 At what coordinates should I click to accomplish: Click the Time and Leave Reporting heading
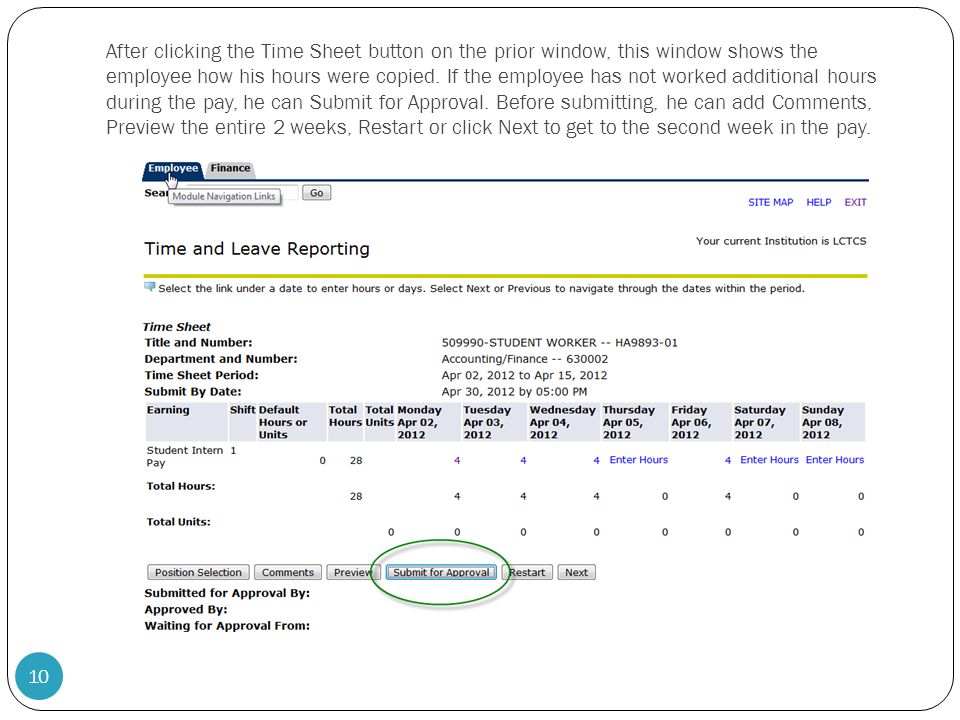pos(257,249)
